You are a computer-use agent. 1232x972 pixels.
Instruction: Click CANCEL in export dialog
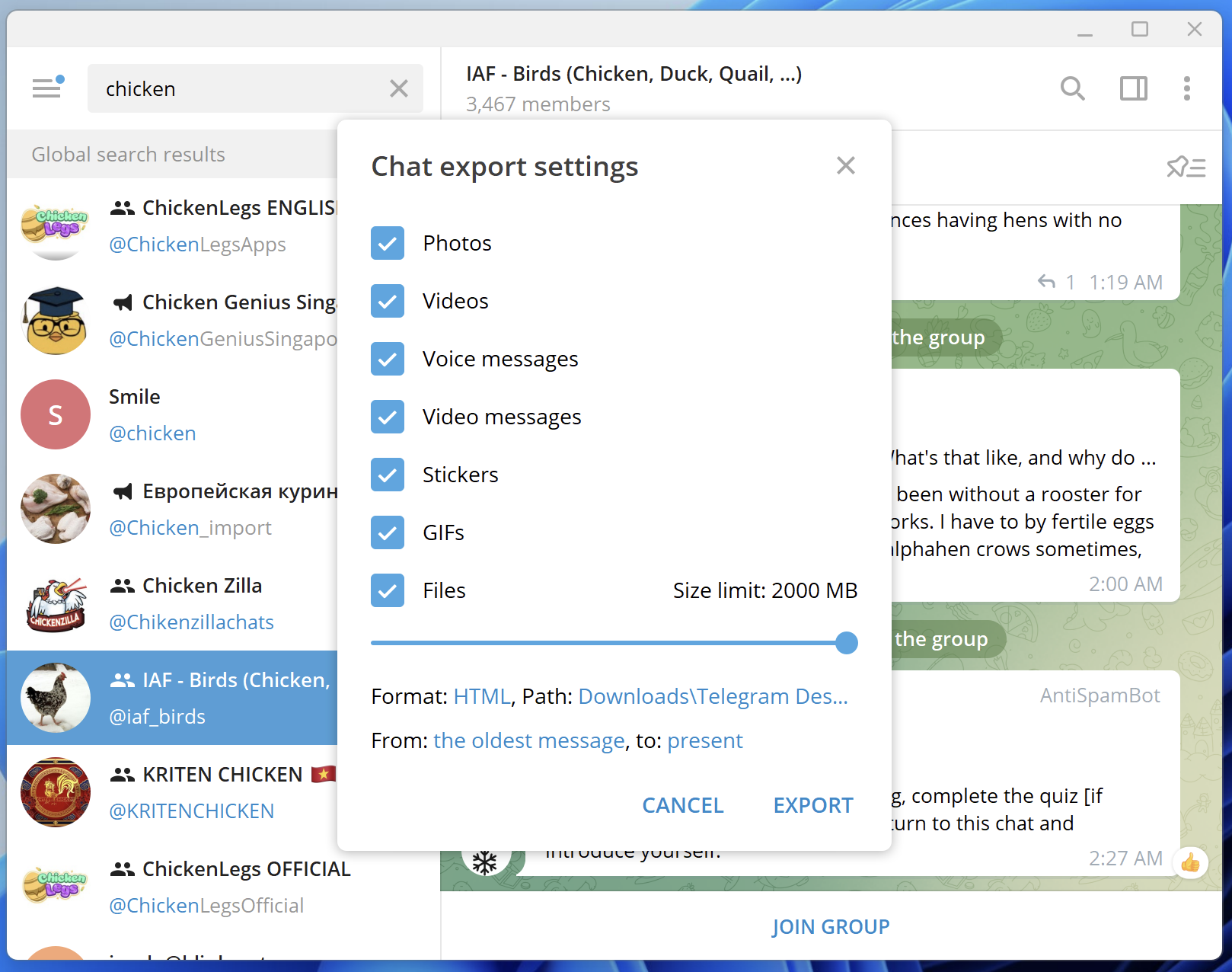[x=683, y=805]
